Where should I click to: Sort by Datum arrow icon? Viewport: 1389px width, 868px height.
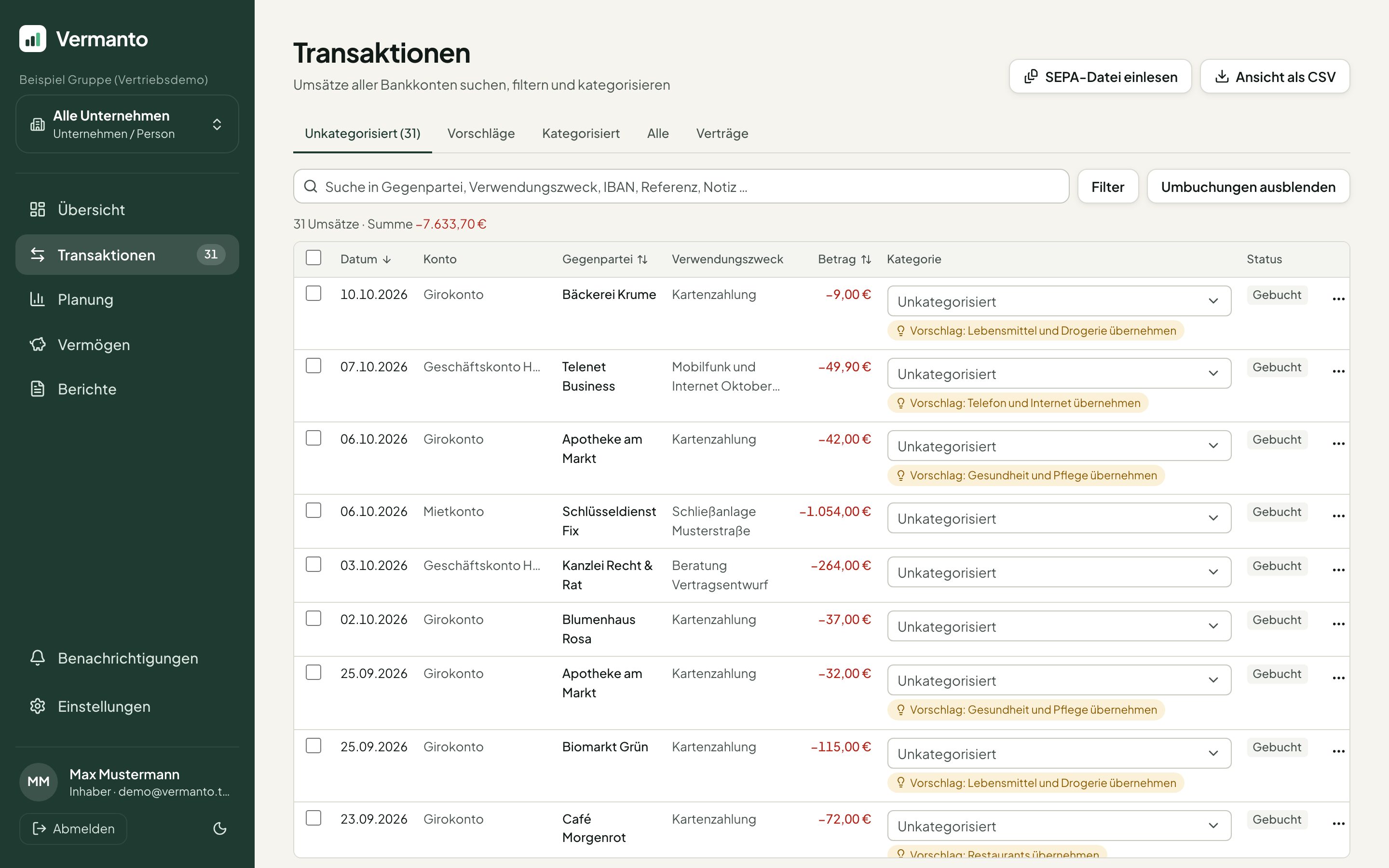coord(387,259)
